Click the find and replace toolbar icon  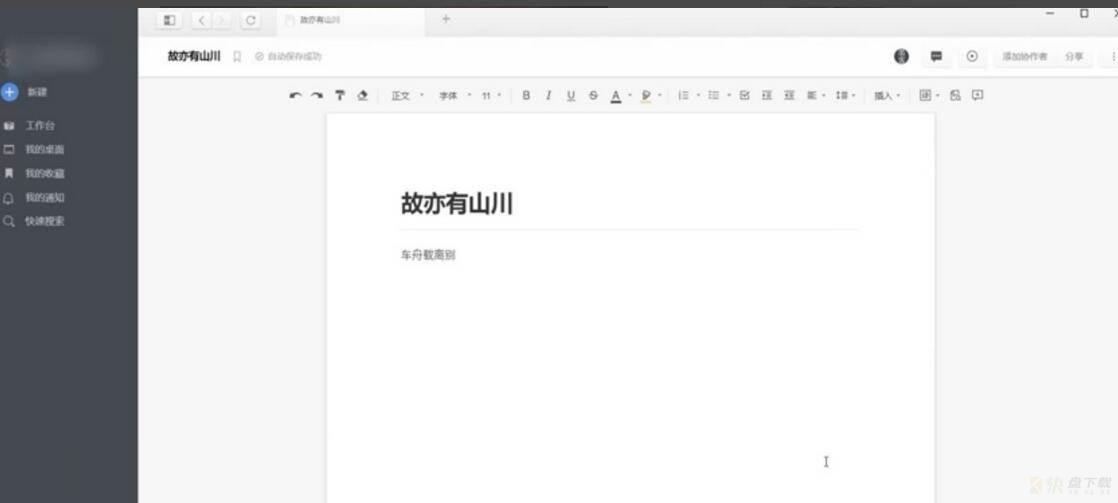pos(955,95)
